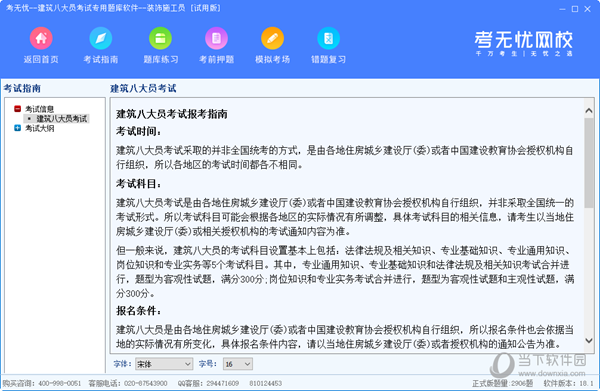Expand the 考试大纲 tree node
This screenshot has width=600, height=391.
point(17,128)
